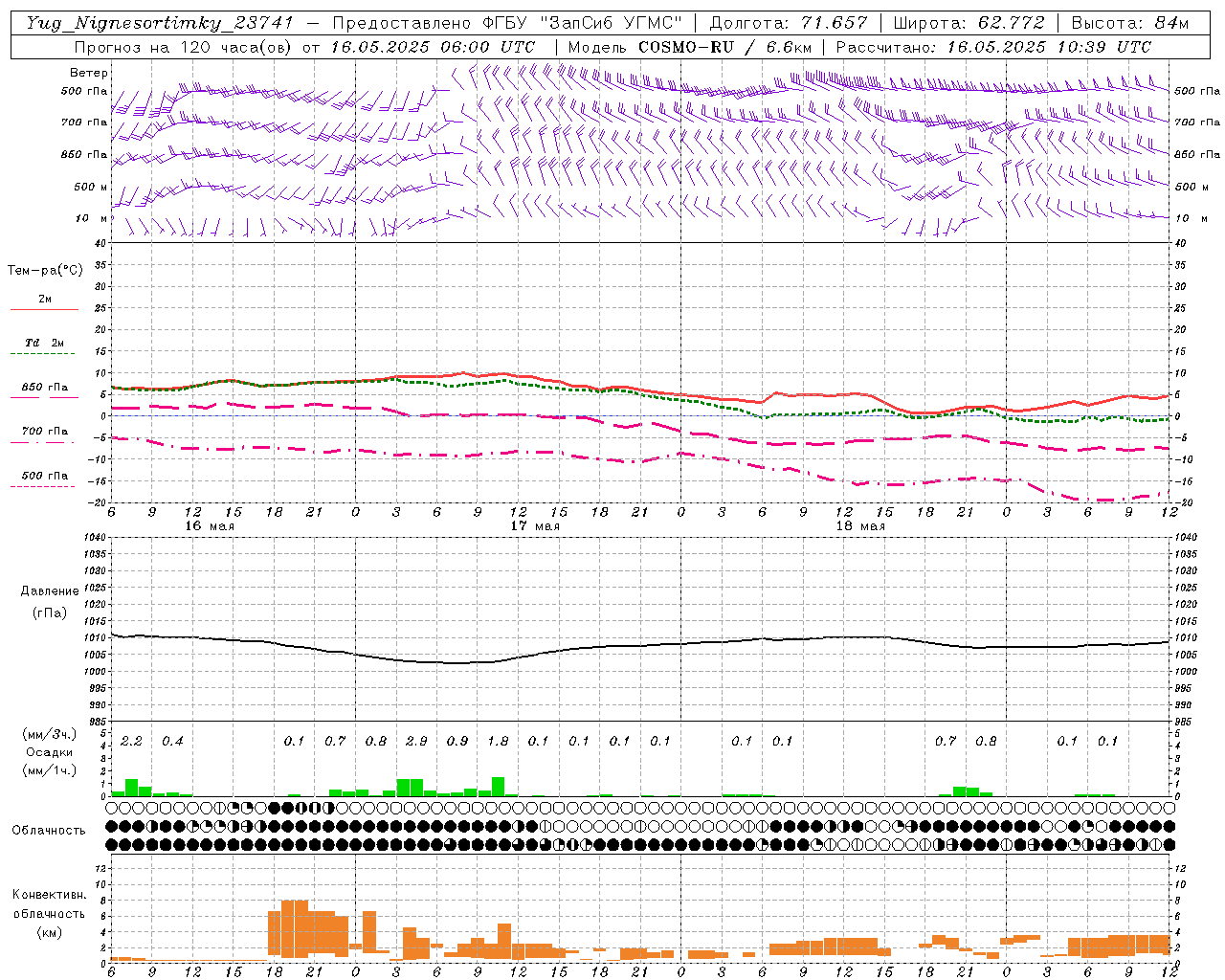Click the Тем-ра(°C) axis label
The image size is (1225, 980).
pyautogui.click(x=45, y=271)
